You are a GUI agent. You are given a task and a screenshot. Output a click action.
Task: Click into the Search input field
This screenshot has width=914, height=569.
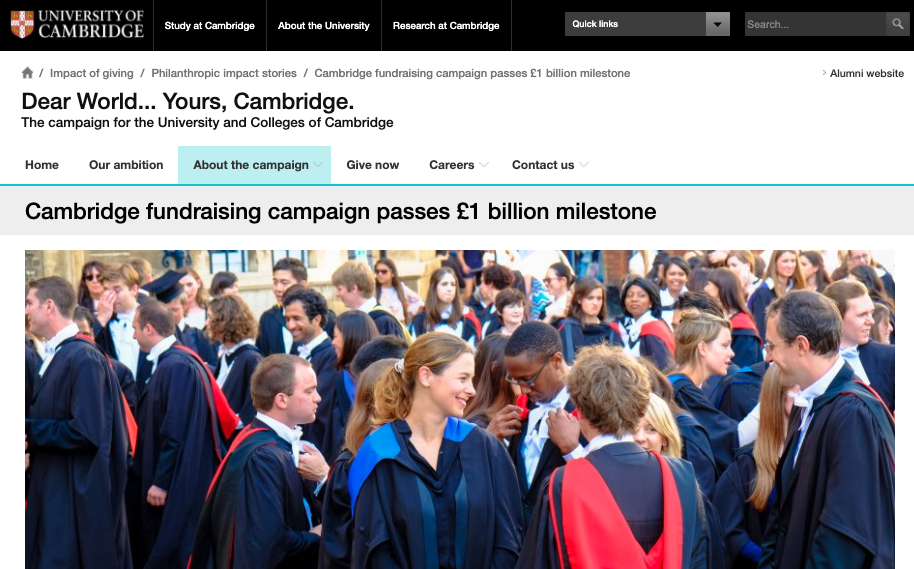pos(815,24)
